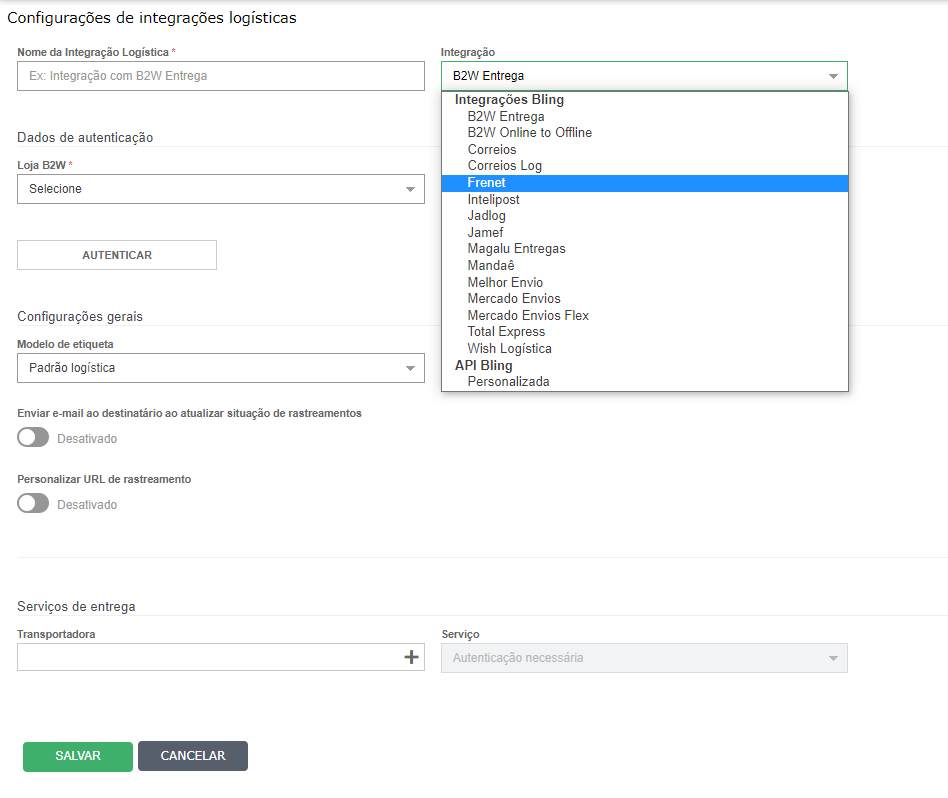Click the Transportadora text input
The width and height of the screenshot is (948, 798).
point(205,657)
